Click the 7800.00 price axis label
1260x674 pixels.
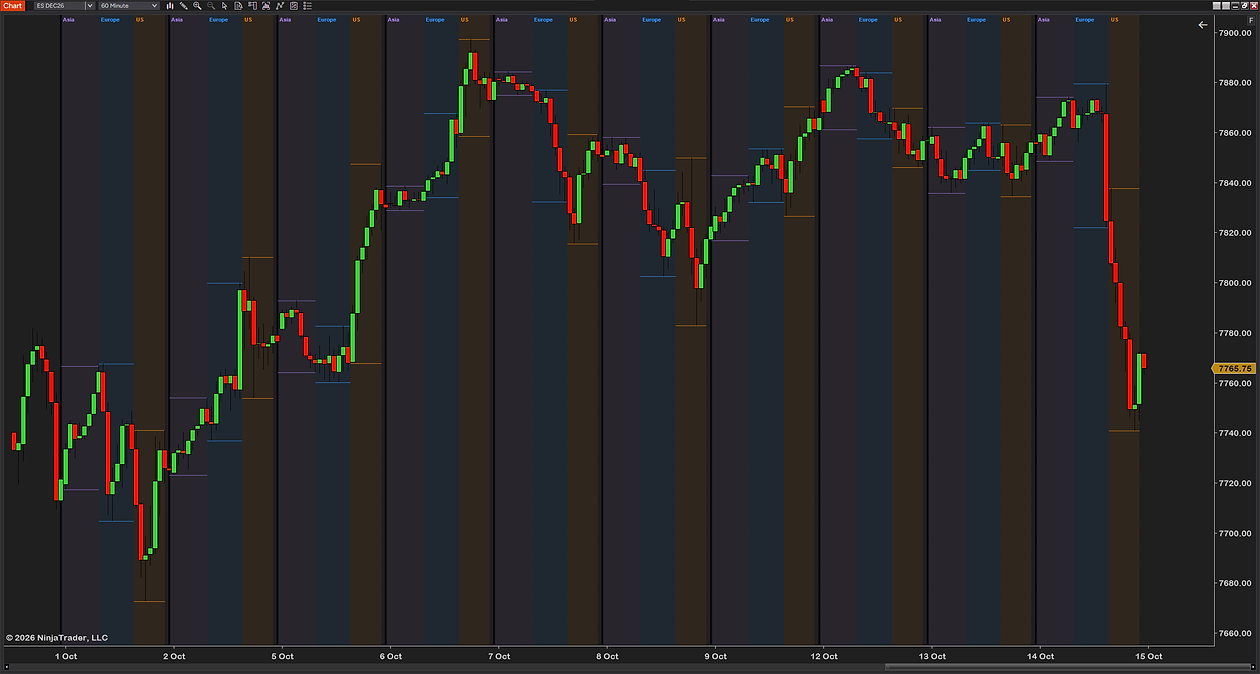(x=1235, y=283)
